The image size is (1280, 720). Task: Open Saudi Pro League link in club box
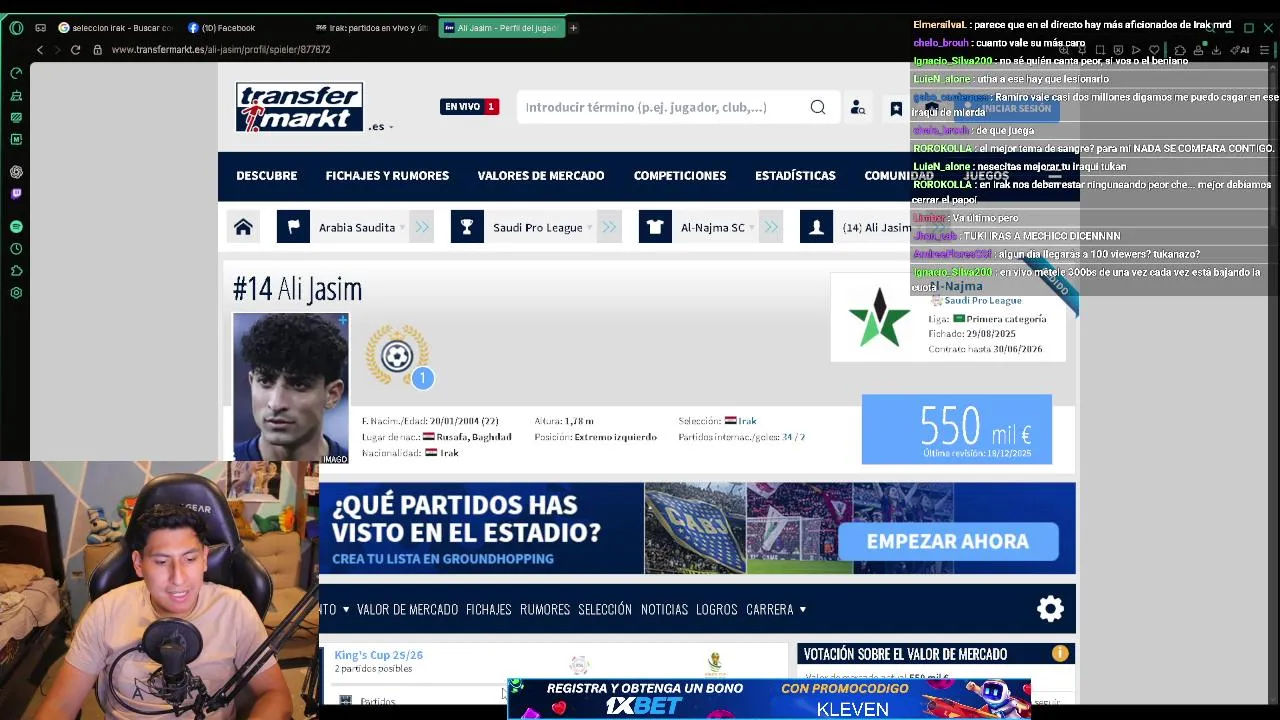982,300
